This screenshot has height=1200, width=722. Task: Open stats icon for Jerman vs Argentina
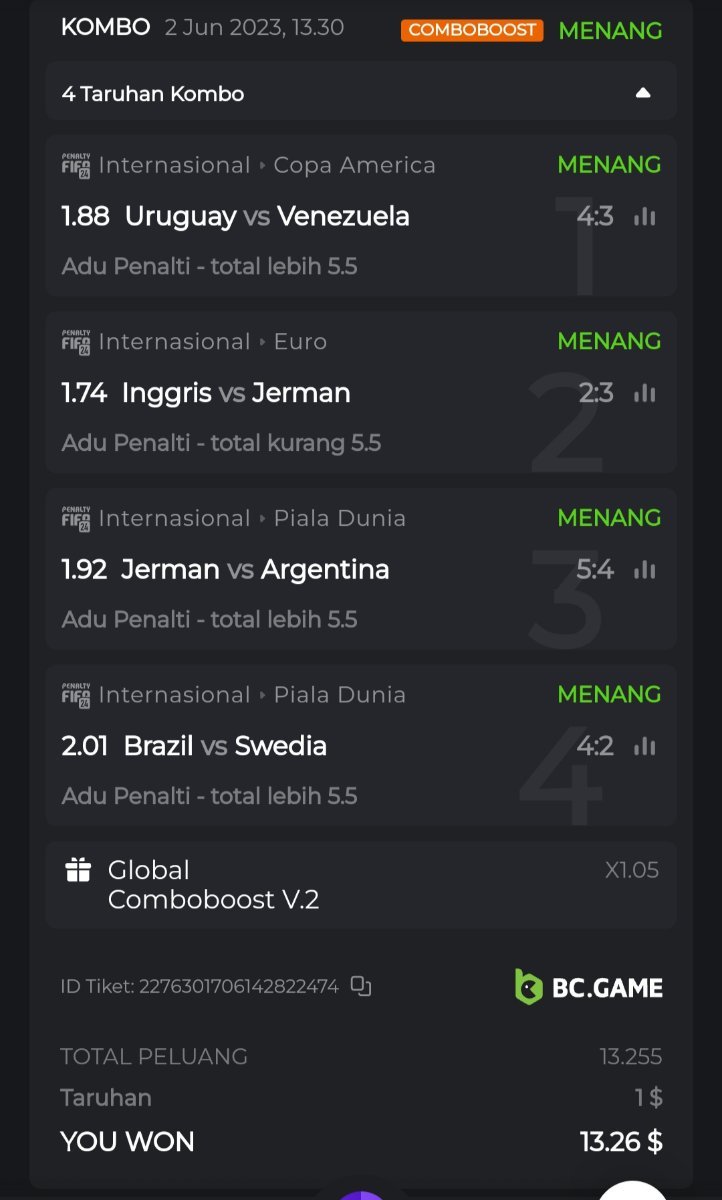click(645, 570)
